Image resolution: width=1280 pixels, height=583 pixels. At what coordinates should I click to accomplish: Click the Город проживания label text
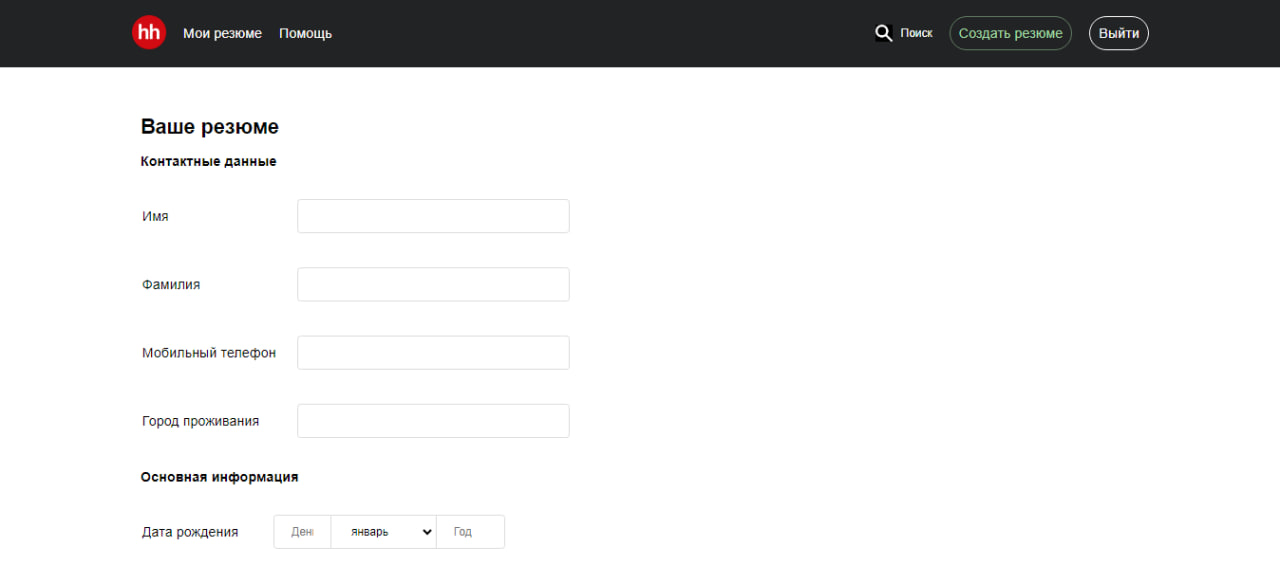(200, 421)
